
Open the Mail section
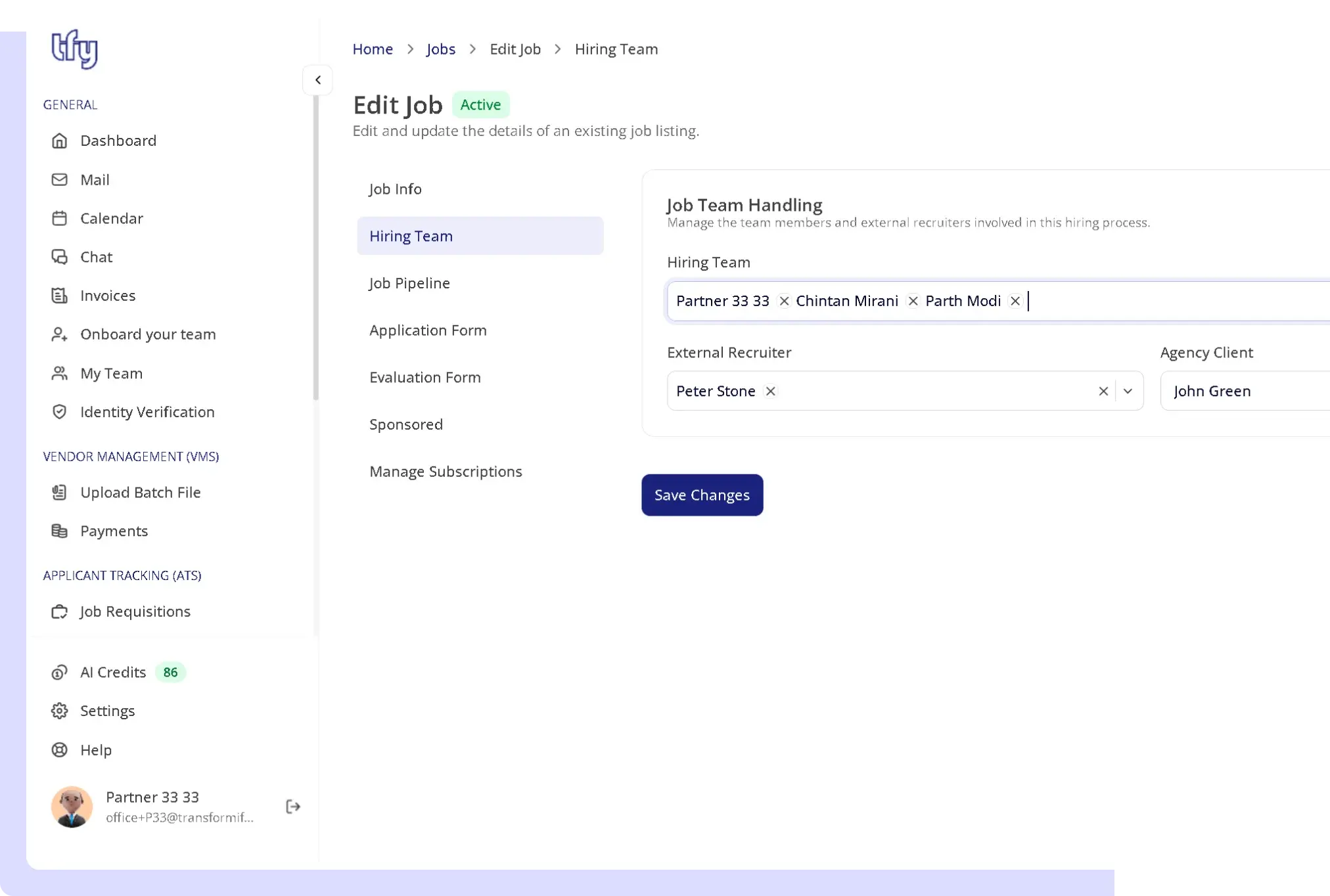[x=95, y=179]
